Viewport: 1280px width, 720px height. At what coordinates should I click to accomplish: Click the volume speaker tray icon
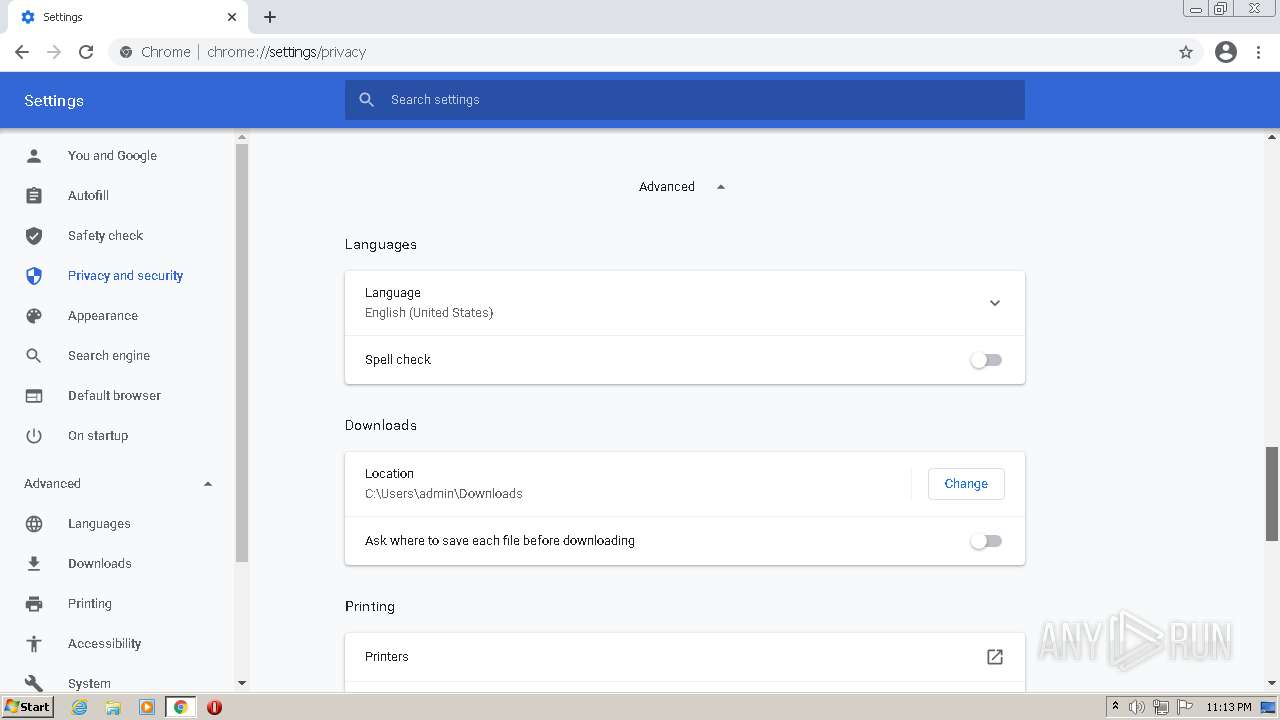[1137, 707]
